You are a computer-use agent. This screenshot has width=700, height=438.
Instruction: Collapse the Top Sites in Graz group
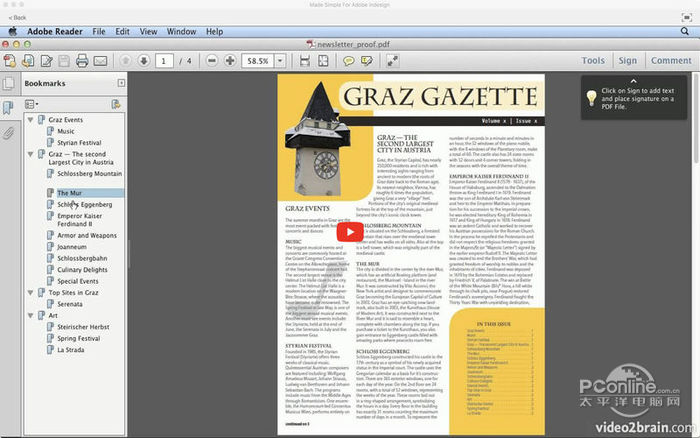point(30,292)
